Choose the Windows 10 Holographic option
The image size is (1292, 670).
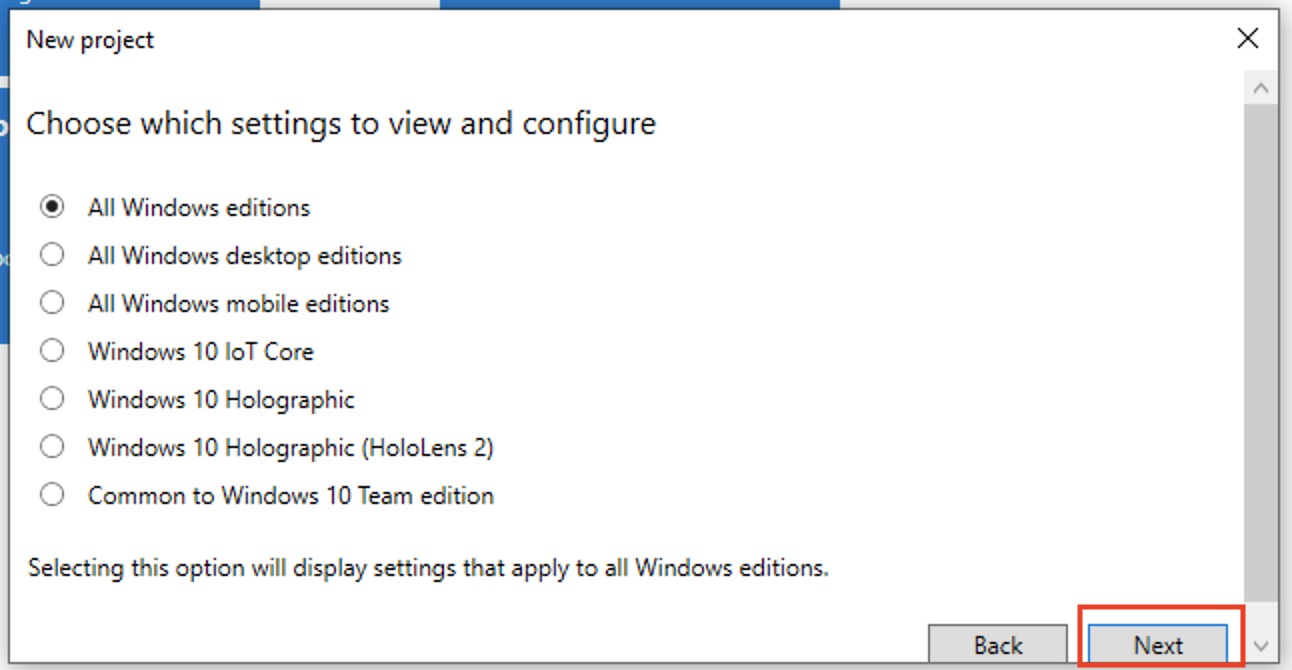[52, 399]
